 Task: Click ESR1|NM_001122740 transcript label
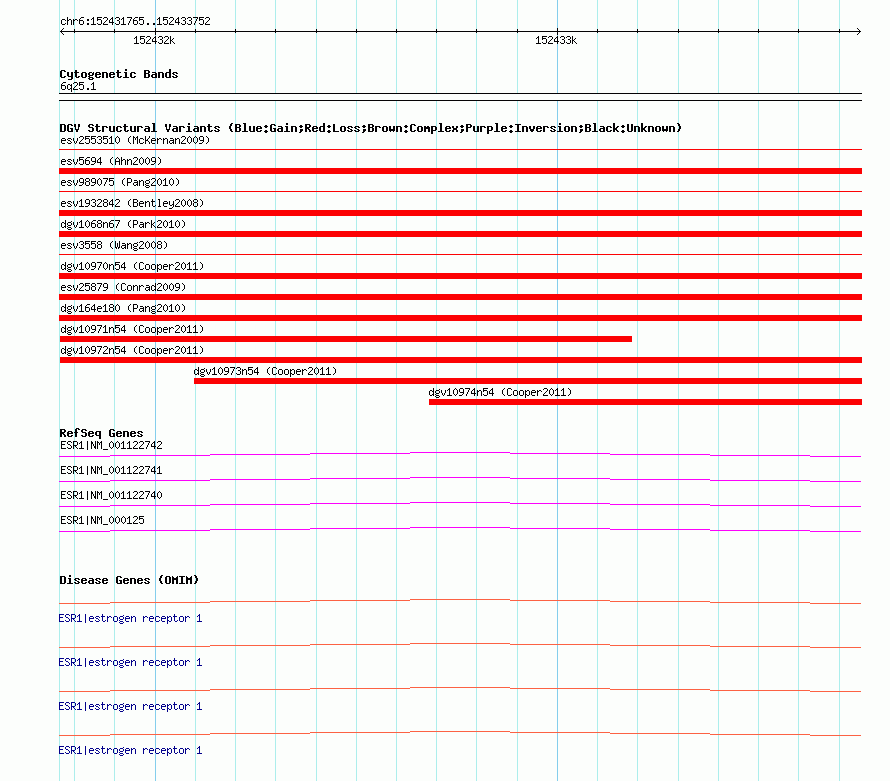111,496
